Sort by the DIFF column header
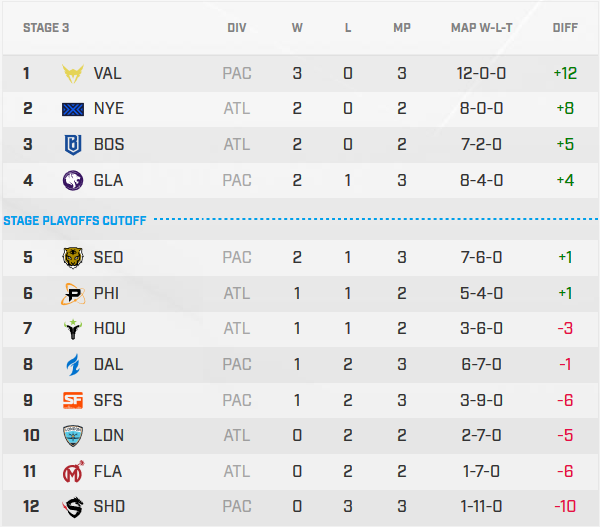This screenshot has height=527, width=600. 565,28
